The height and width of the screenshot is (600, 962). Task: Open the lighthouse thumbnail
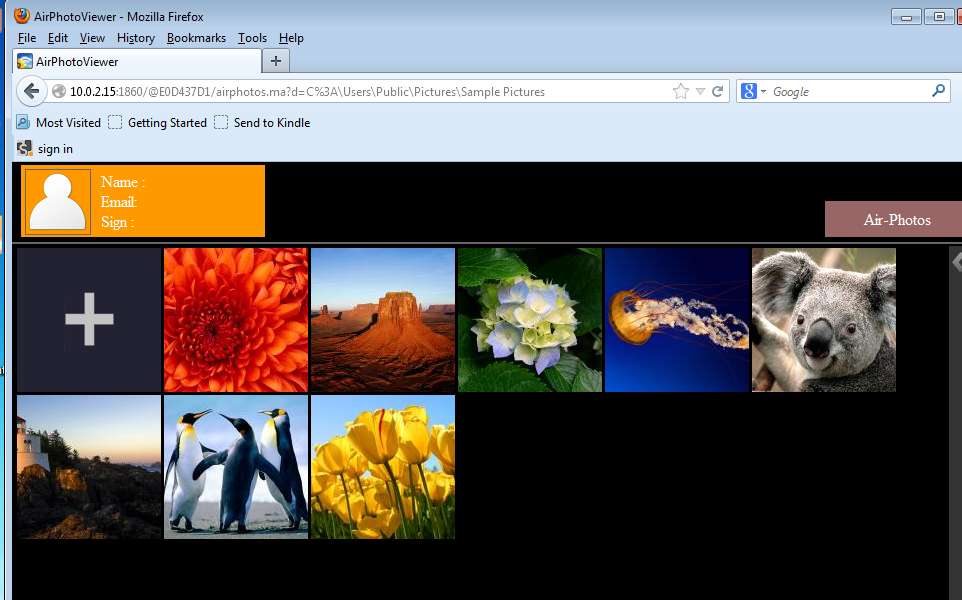pyautogui.click(x=89, y=467)
